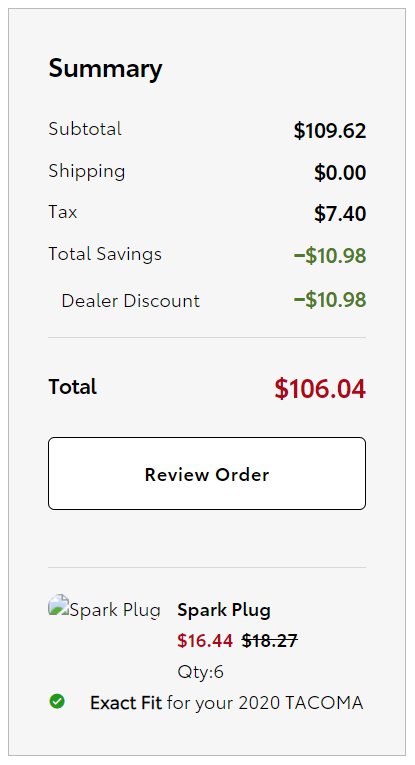
Task: Click the green Exact Fit checkmark icon
Action: click(57, 702)
